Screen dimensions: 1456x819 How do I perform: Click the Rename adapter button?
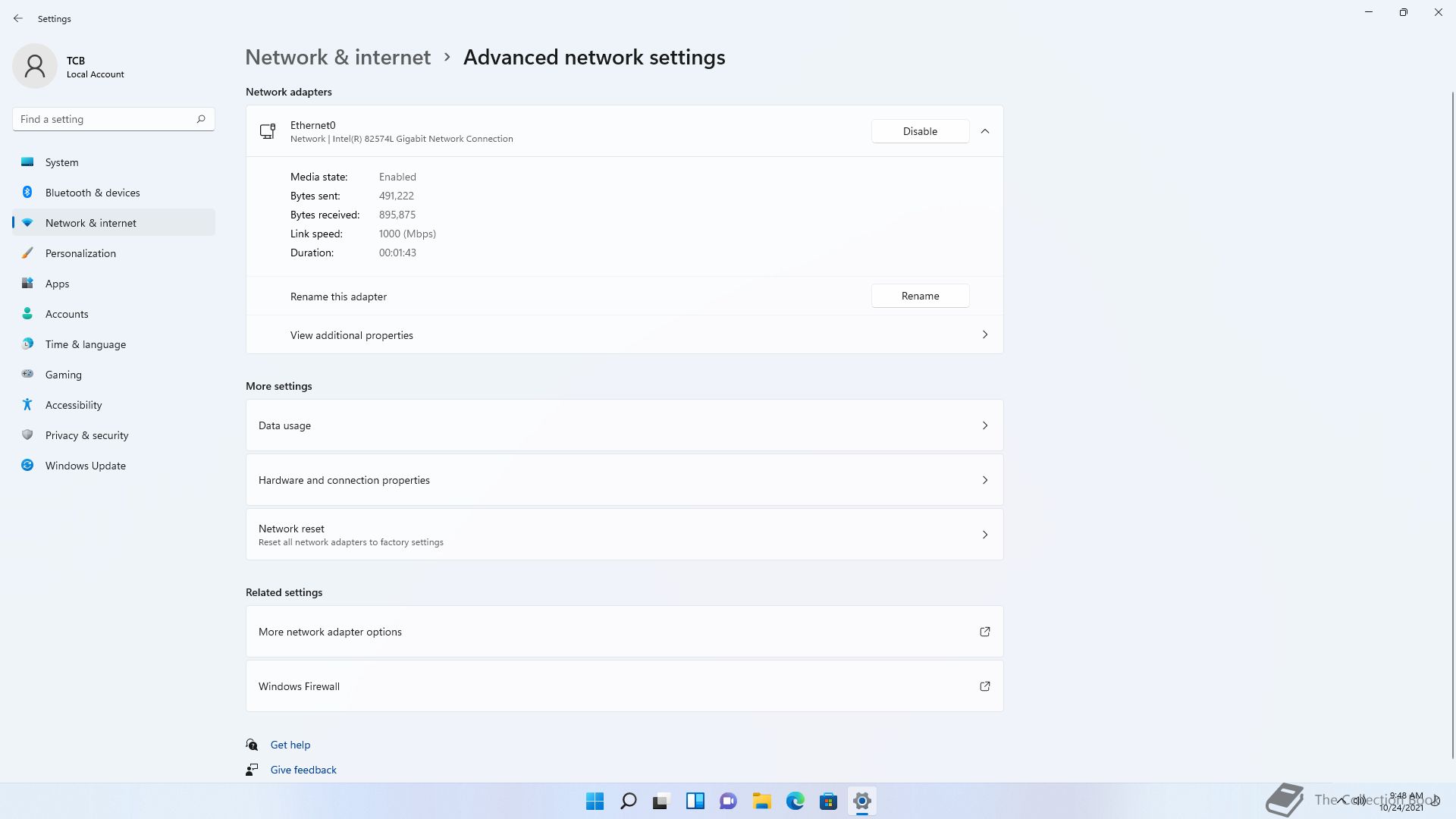click(x=920, y=296)
